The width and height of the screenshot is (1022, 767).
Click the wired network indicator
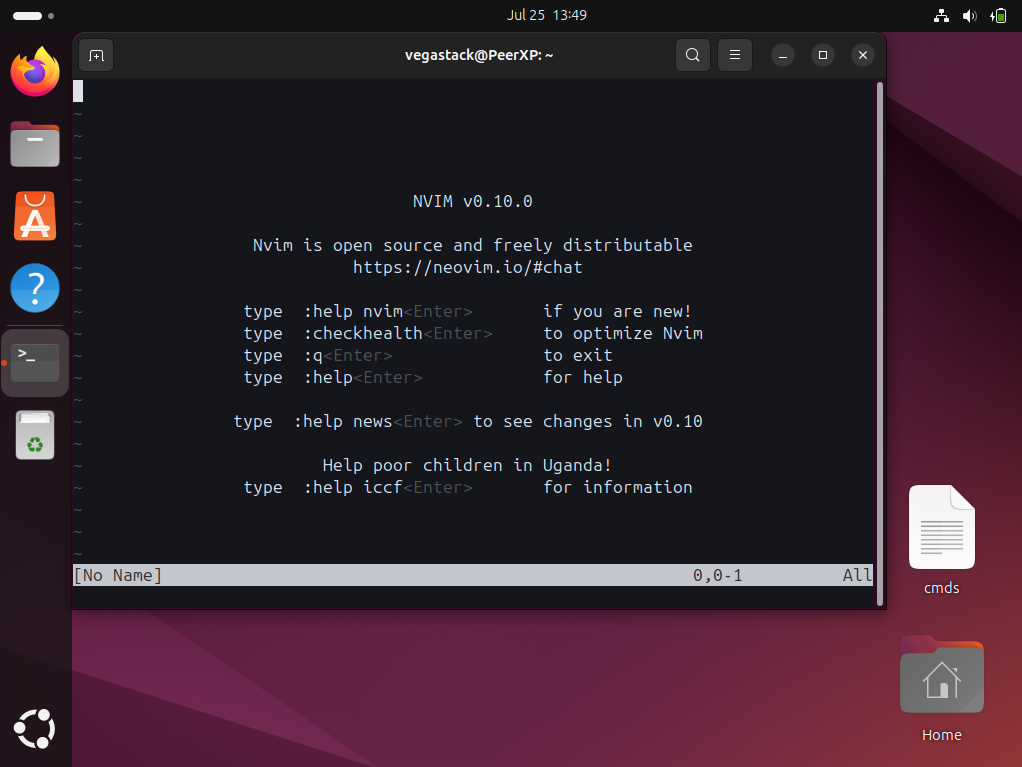[941, 16]
